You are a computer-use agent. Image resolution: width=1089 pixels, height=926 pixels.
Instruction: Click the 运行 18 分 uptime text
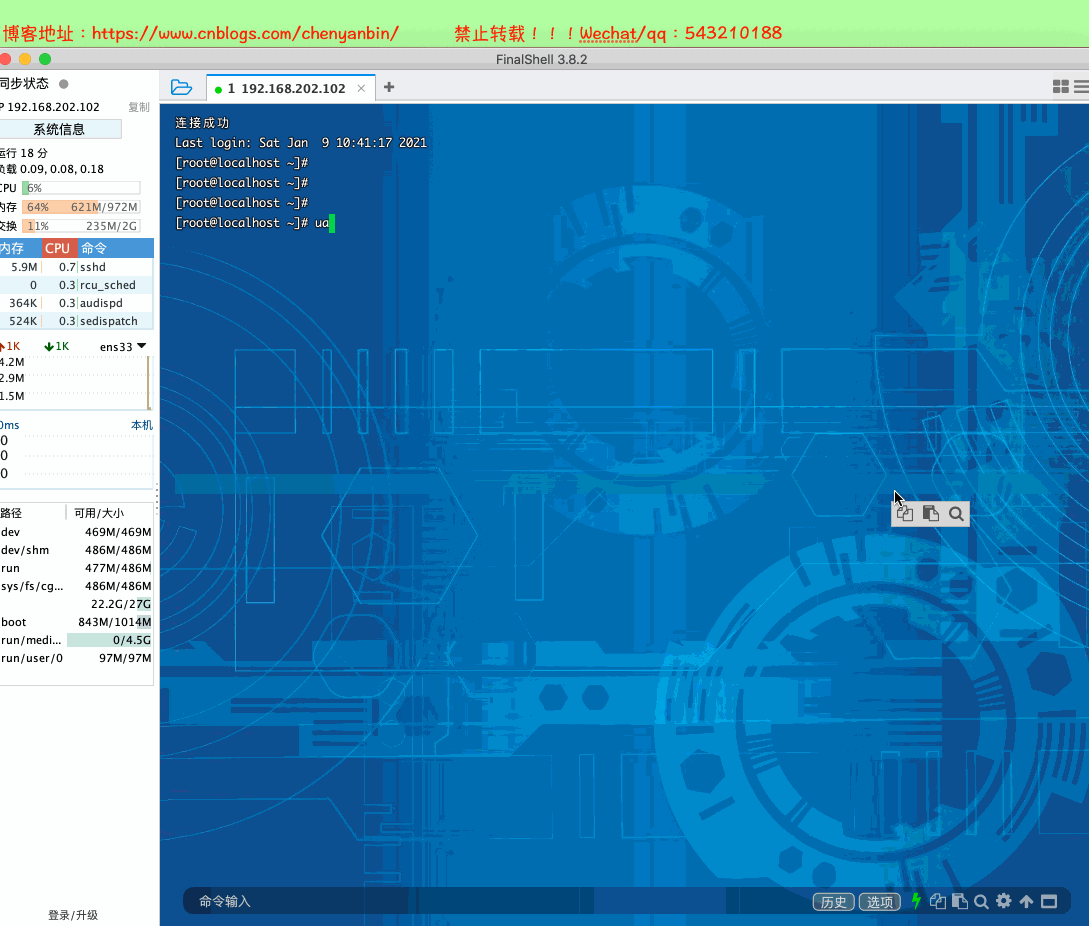24,153
